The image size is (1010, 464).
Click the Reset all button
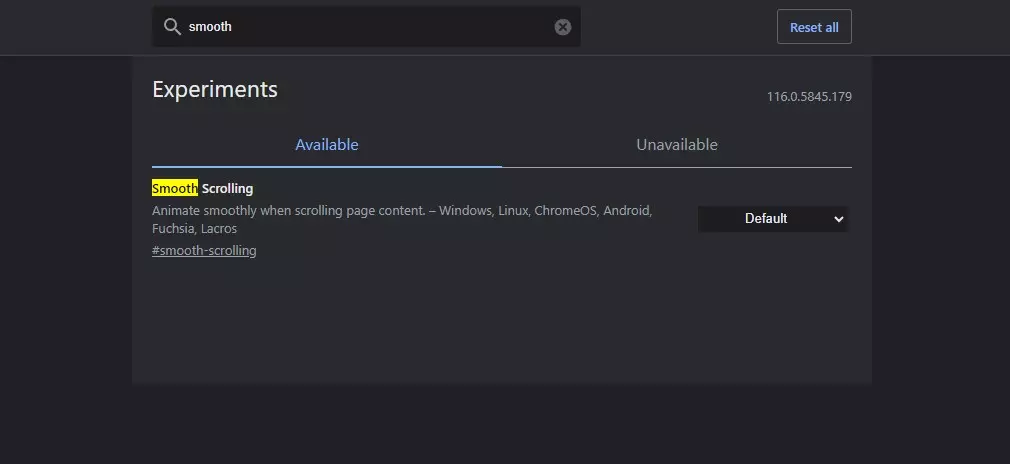[x=814, y=27]
